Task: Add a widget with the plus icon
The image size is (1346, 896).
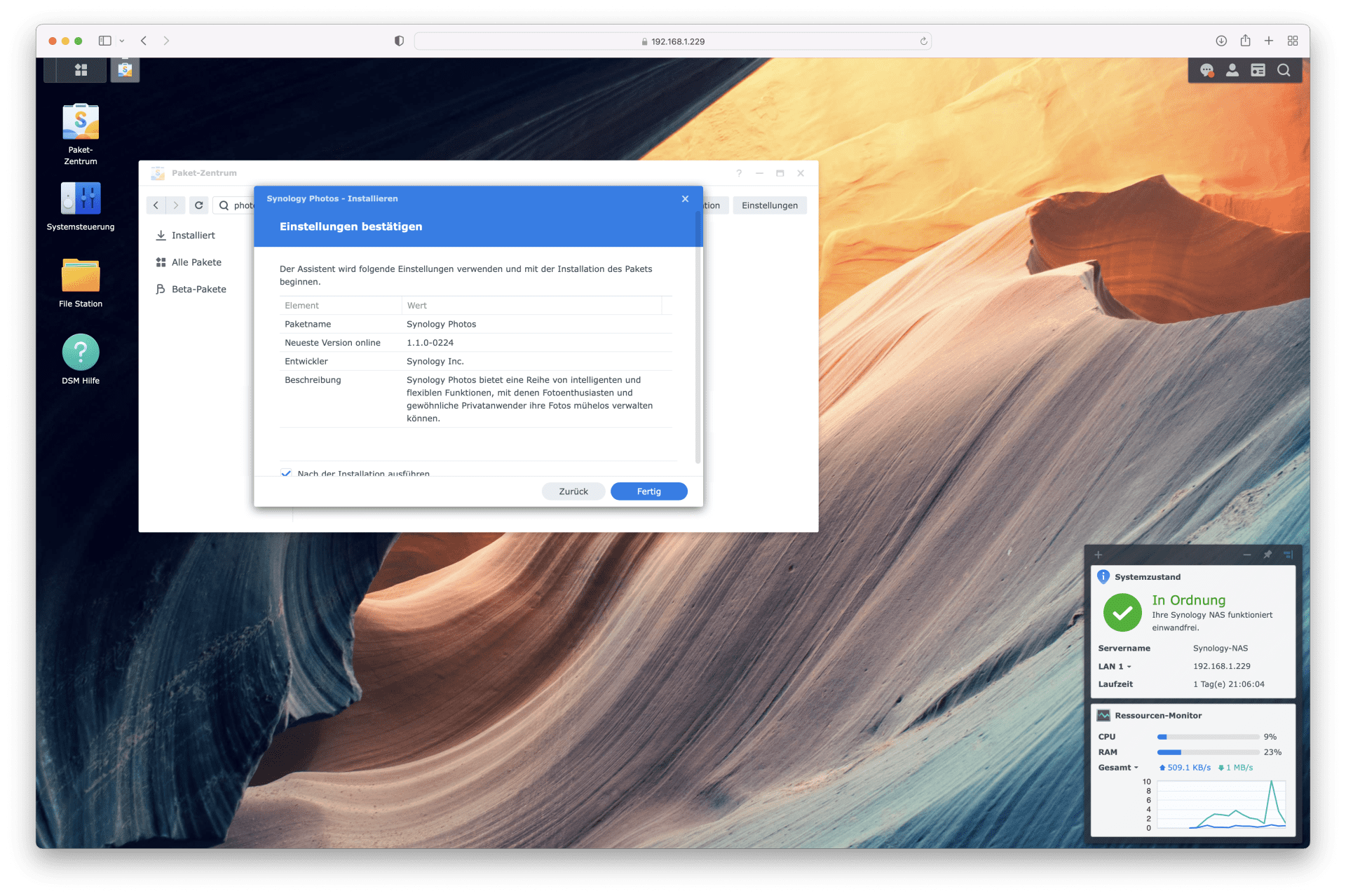Action: coord(1099,555)
